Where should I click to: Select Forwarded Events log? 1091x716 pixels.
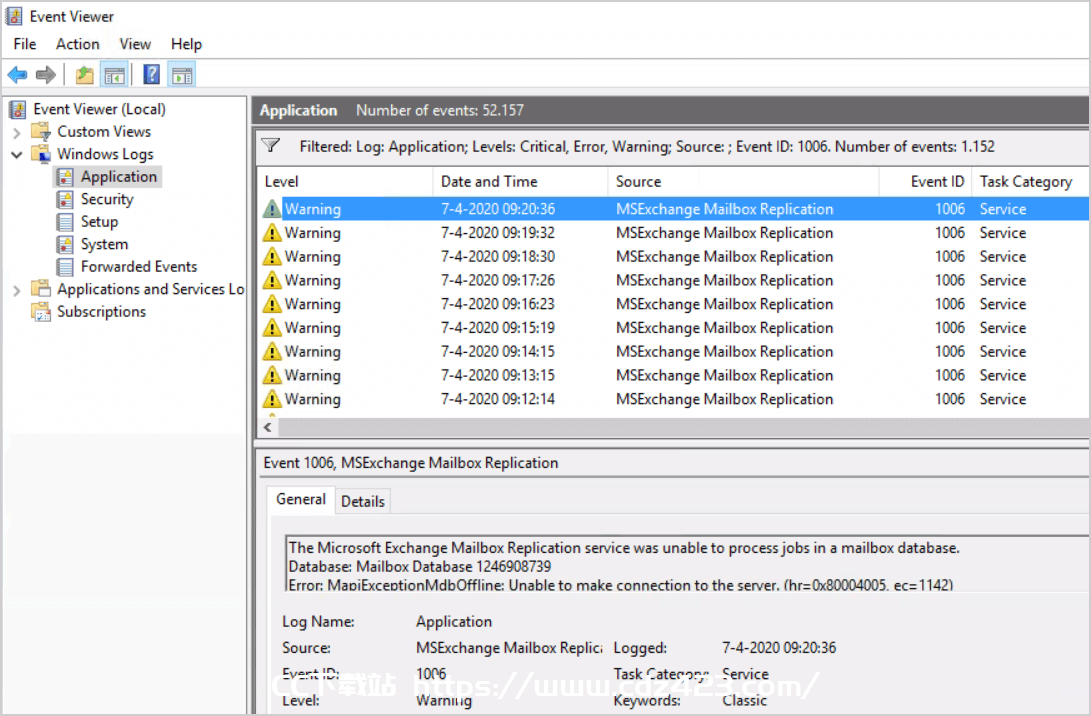[138, 266]
